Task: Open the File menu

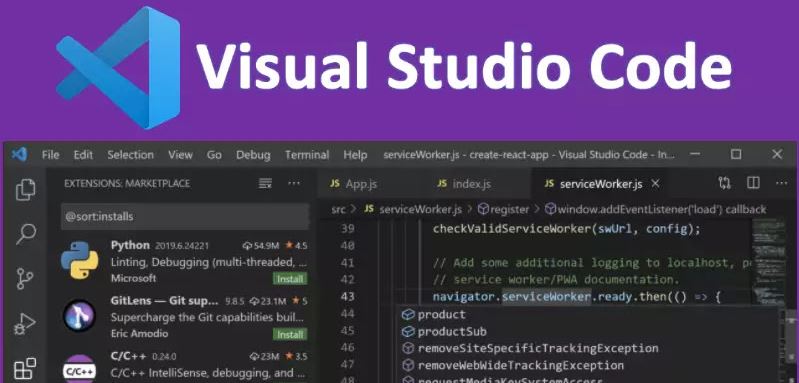Action: (x=50, y=154)
